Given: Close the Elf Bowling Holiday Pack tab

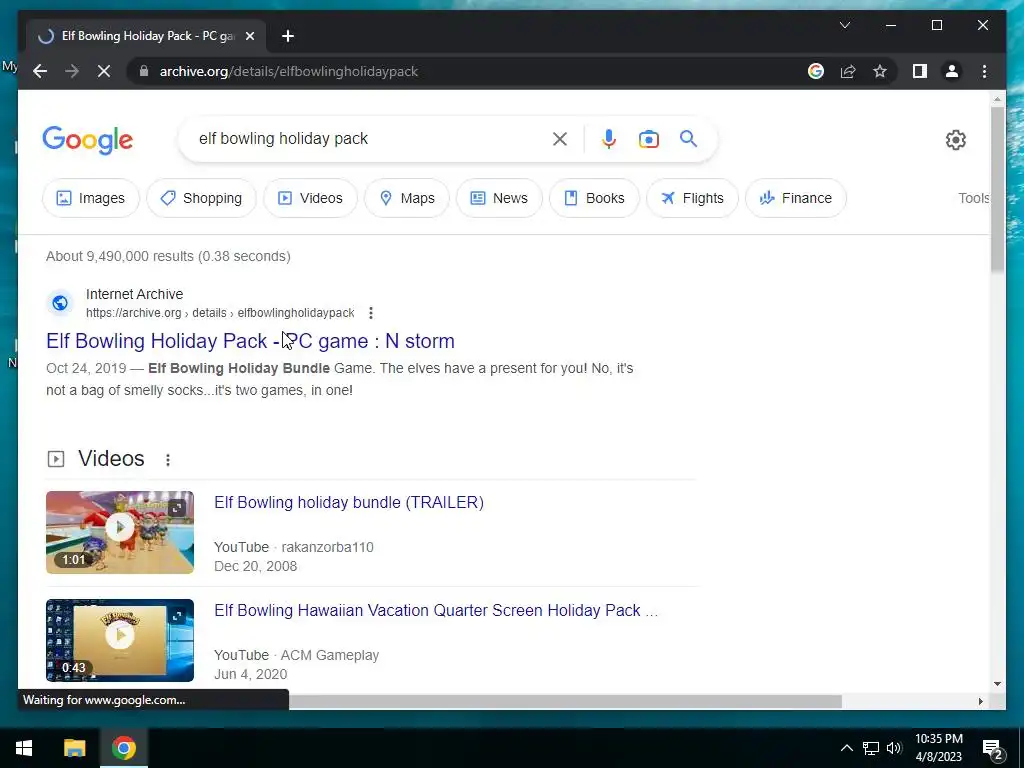Looking at the screenshot, I should click(x=249, y=36).
